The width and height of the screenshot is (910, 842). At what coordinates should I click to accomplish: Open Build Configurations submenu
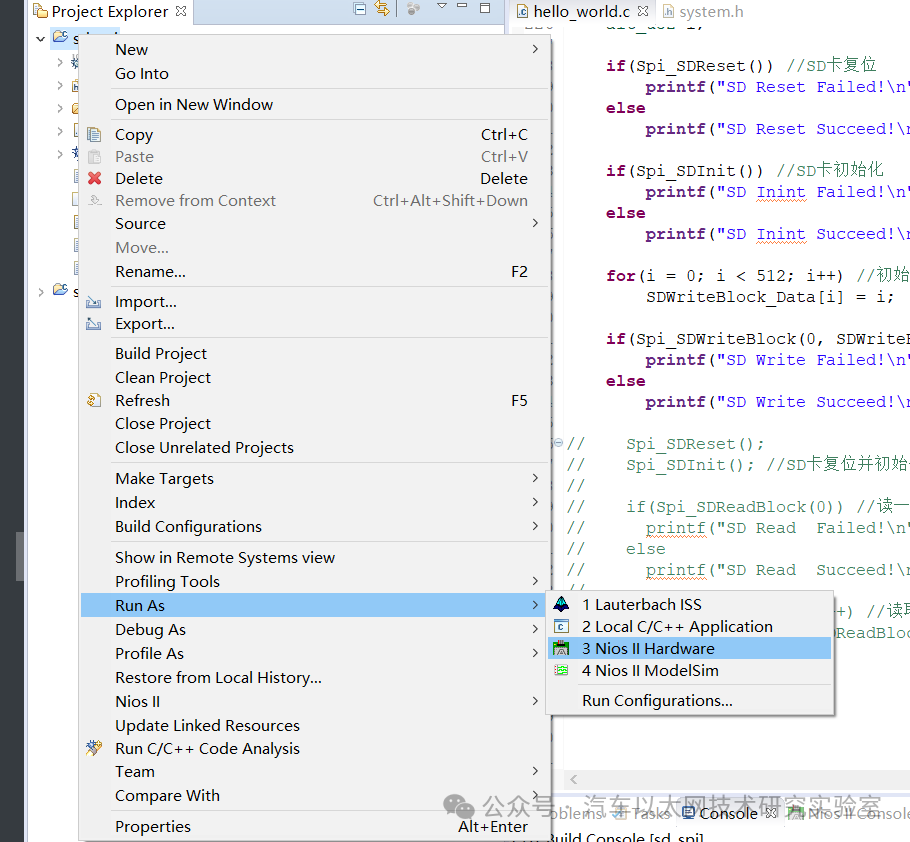point(314,526)
